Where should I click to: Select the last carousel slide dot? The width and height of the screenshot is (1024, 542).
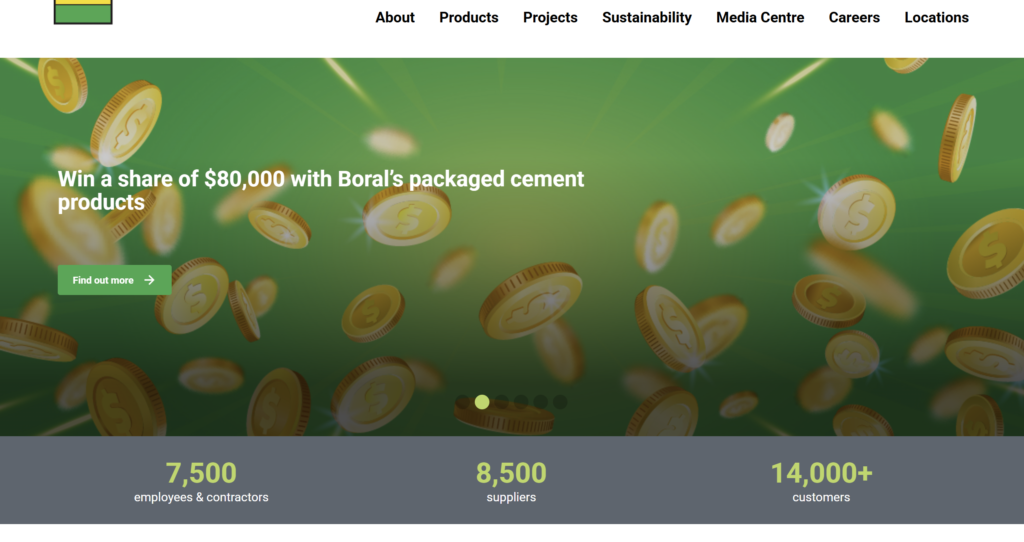(560, 402)
